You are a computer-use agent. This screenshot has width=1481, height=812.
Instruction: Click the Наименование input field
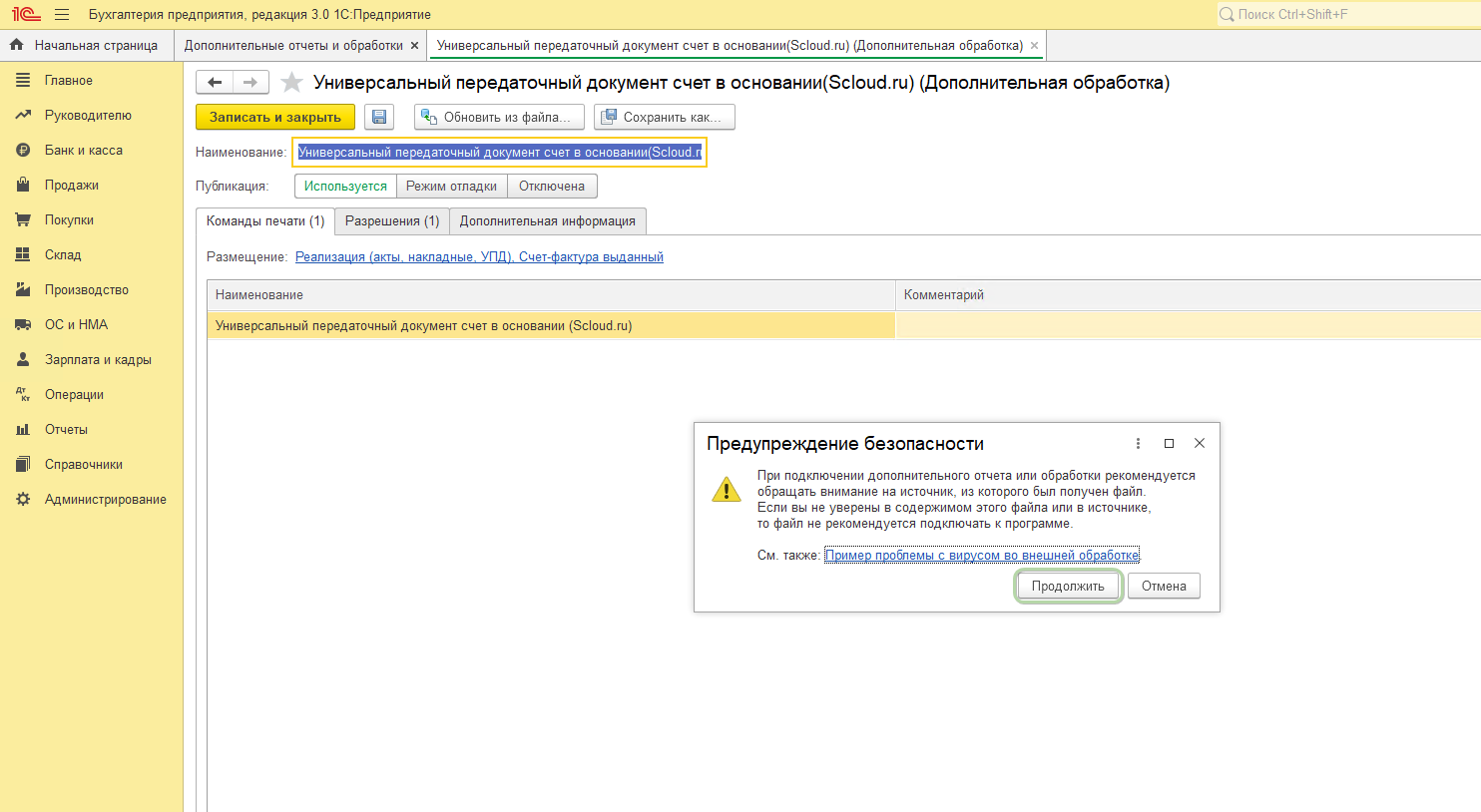coord(499,153)
